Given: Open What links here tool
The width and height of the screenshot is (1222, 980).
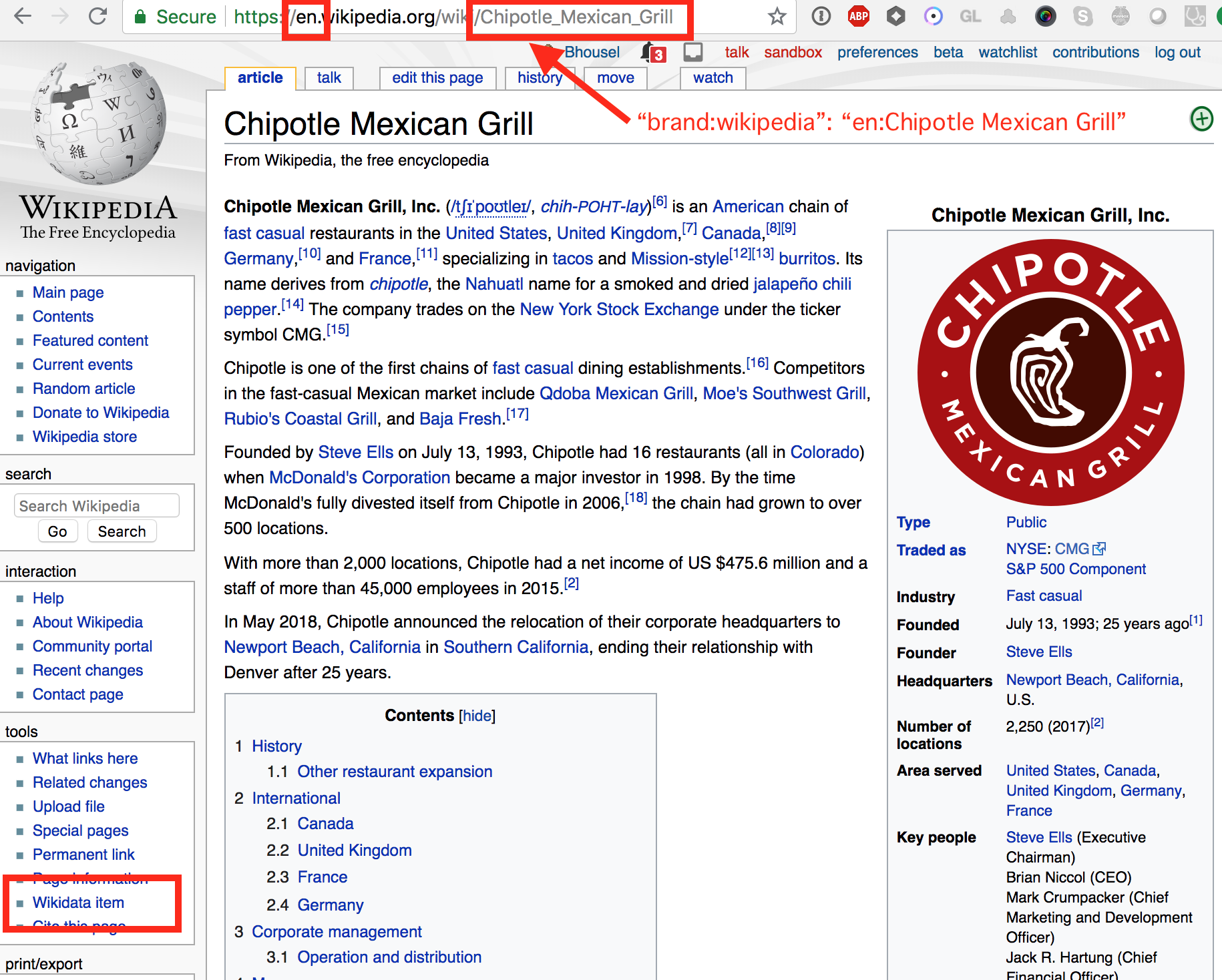Looking at the screenshot, I should [85, 758].
